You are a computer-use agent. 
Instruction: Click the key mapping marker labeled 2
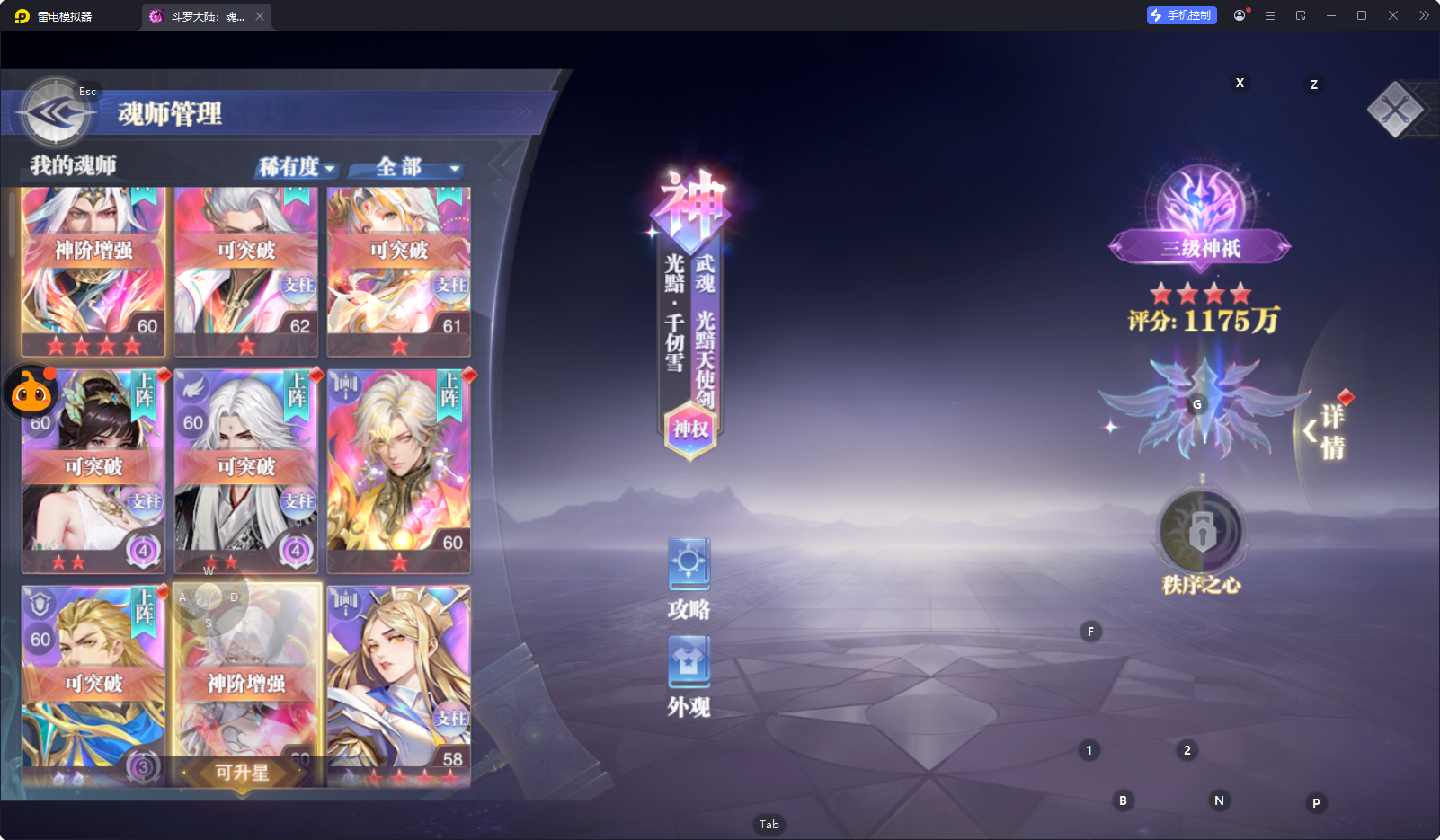(x=1187, y=750)
